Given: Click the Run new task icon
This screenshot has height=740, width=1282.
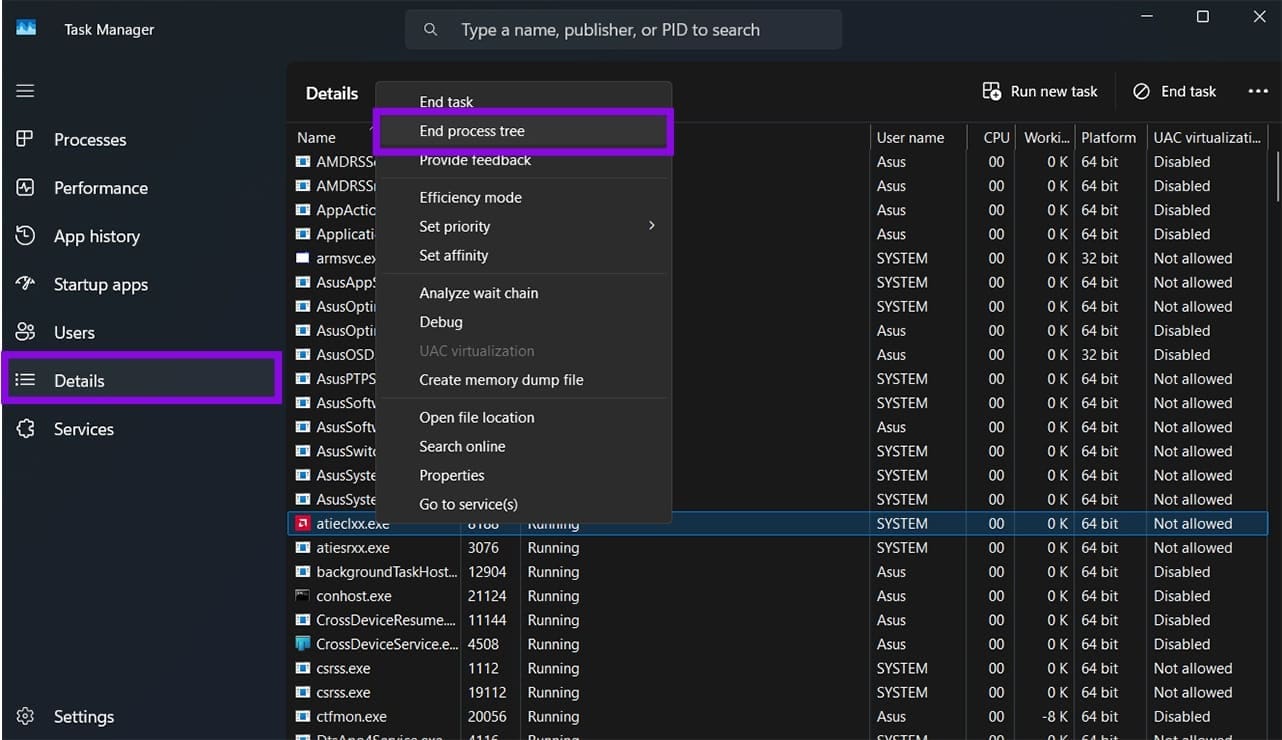Looking at the screenshot, I should (x=992, y=91).
